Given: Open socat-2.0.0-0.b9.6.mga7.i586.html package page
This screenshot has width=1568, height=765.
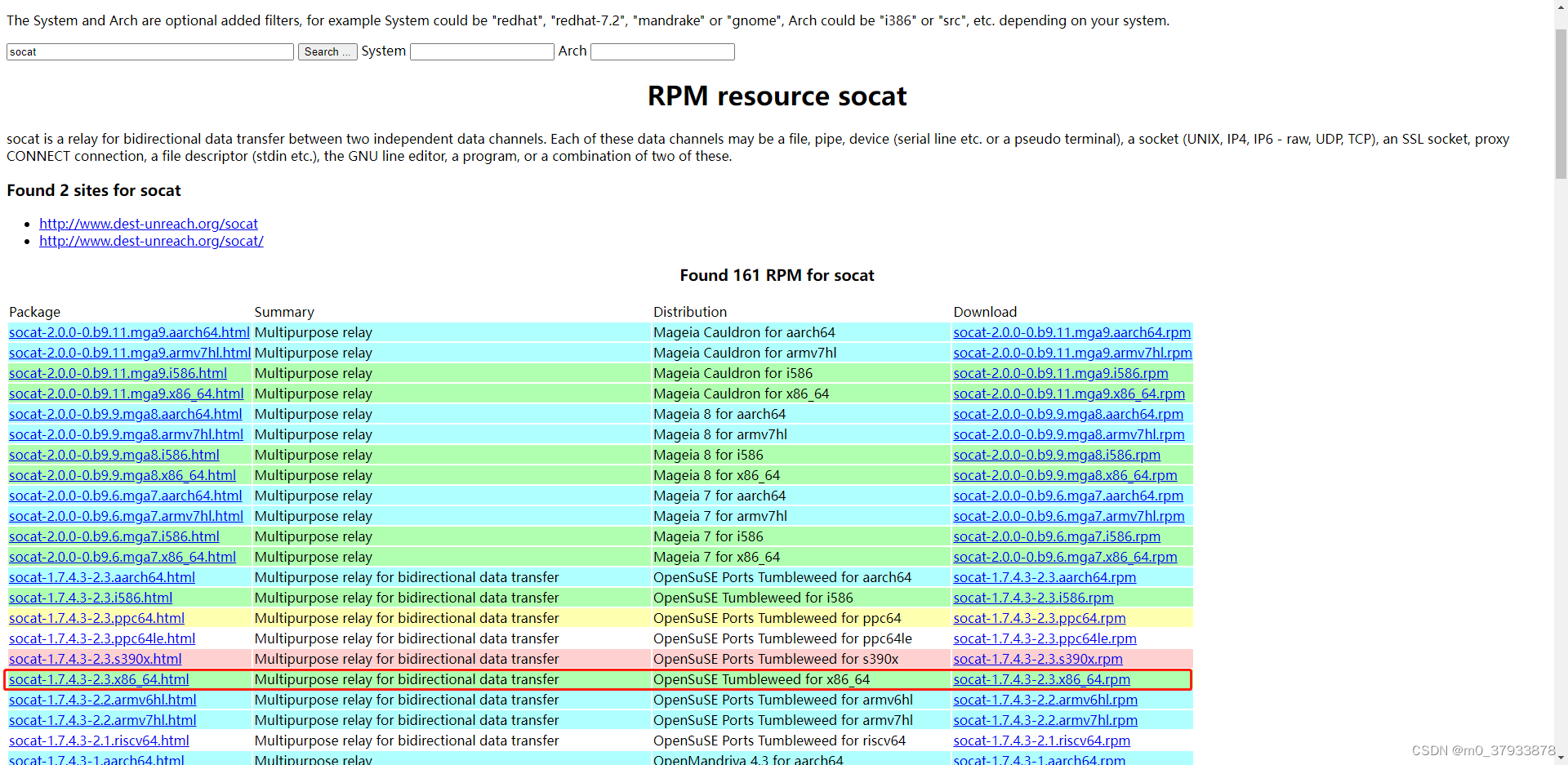Looking at the screenshot, I should pos(114,536).
